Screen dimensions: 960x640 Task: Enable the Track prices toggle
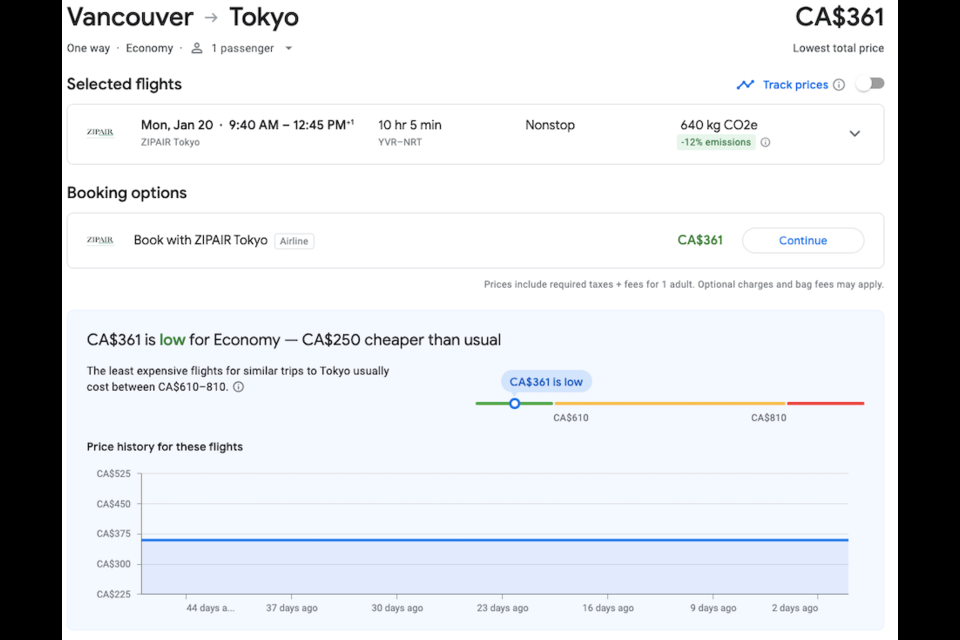870,84
